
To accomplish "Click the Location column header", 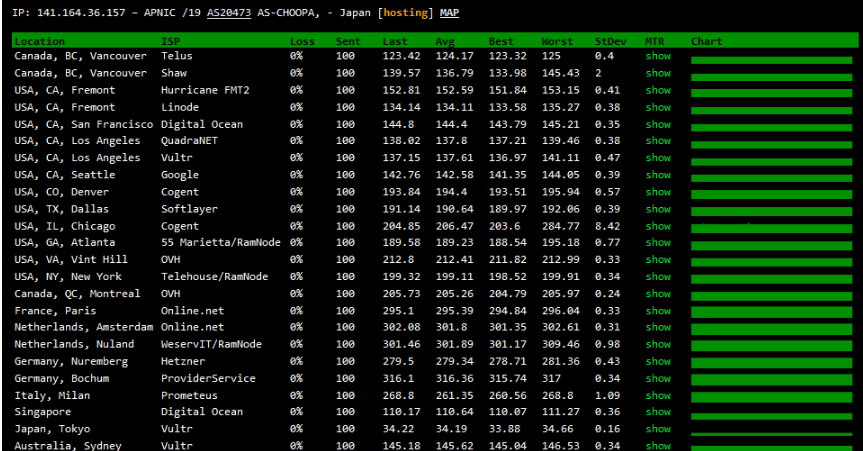I will click(40, 41).
